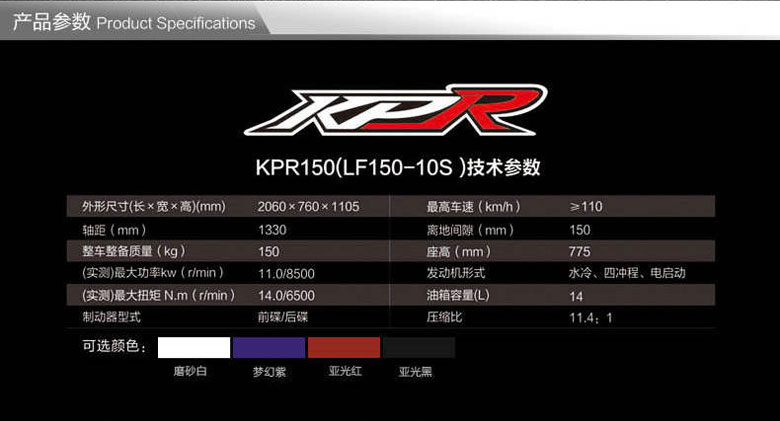Screen dimensions: 780x421
Task: Click the 2060×760×1105 dimensions value
Action: pos(308,207)
